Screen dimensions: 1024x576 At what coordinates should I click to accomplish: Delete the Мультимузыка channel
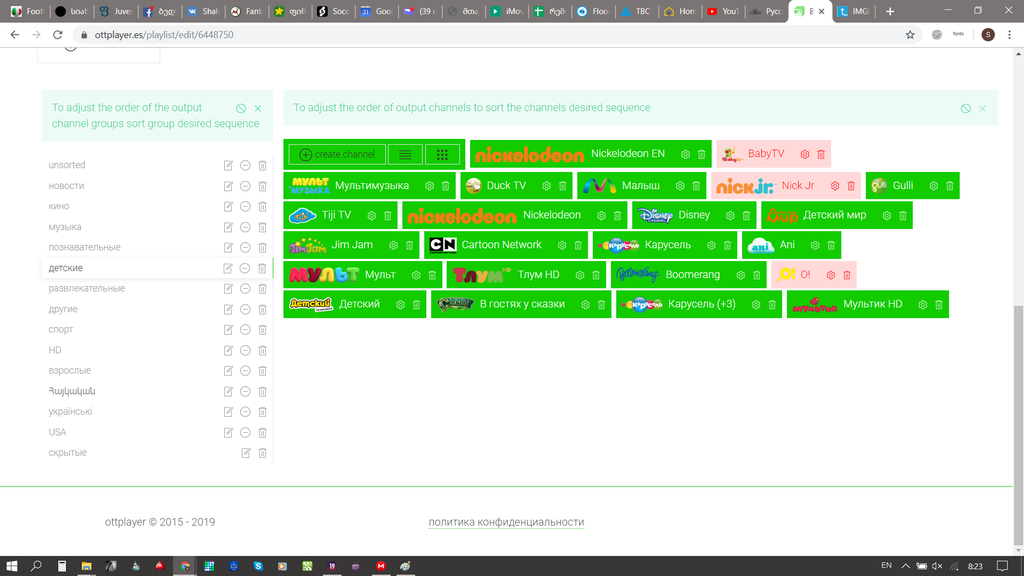click(445, 186)
